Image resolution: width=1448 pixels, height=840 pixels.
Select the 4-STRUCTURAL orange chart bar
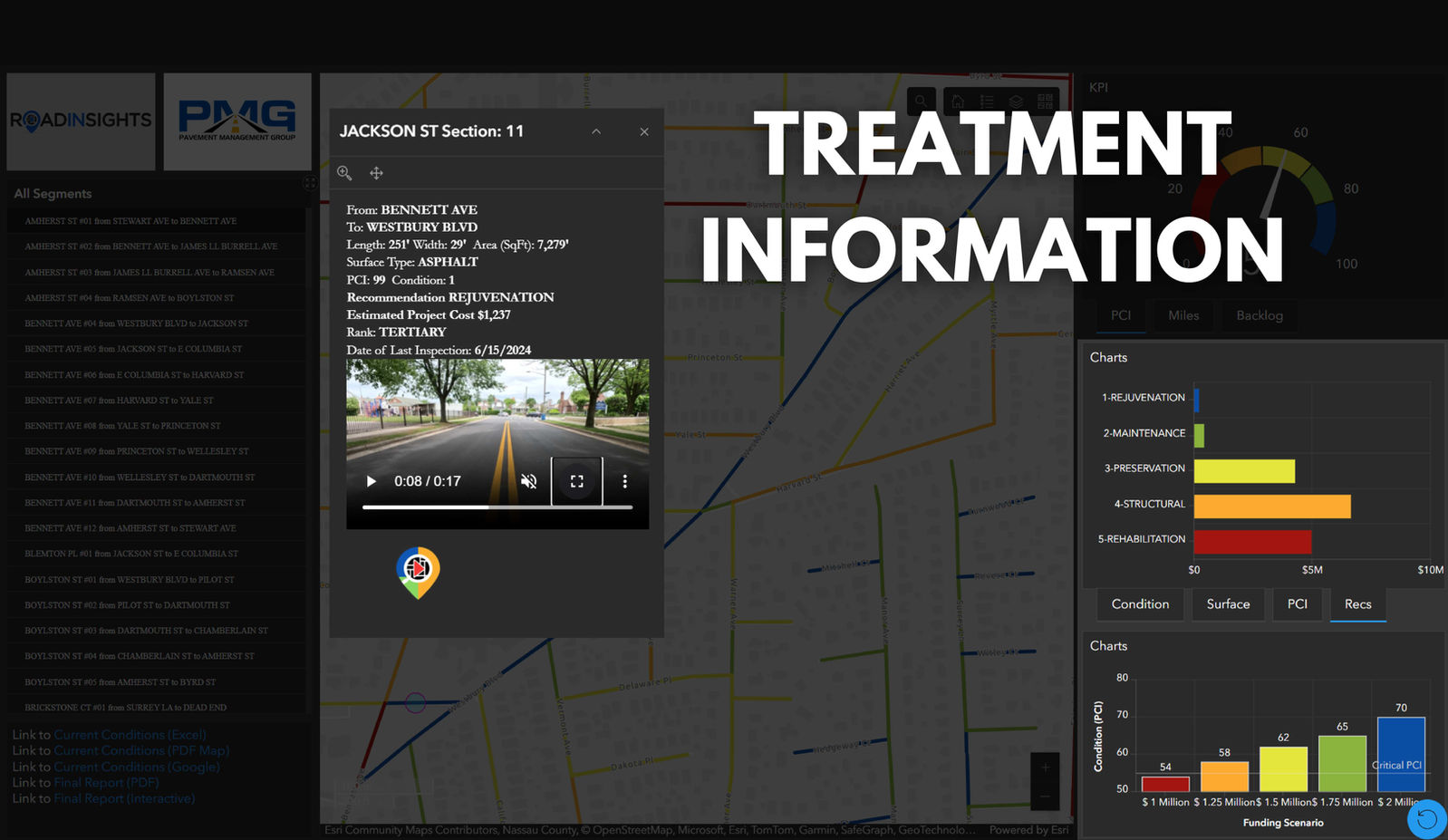[x=1272, y=507]
